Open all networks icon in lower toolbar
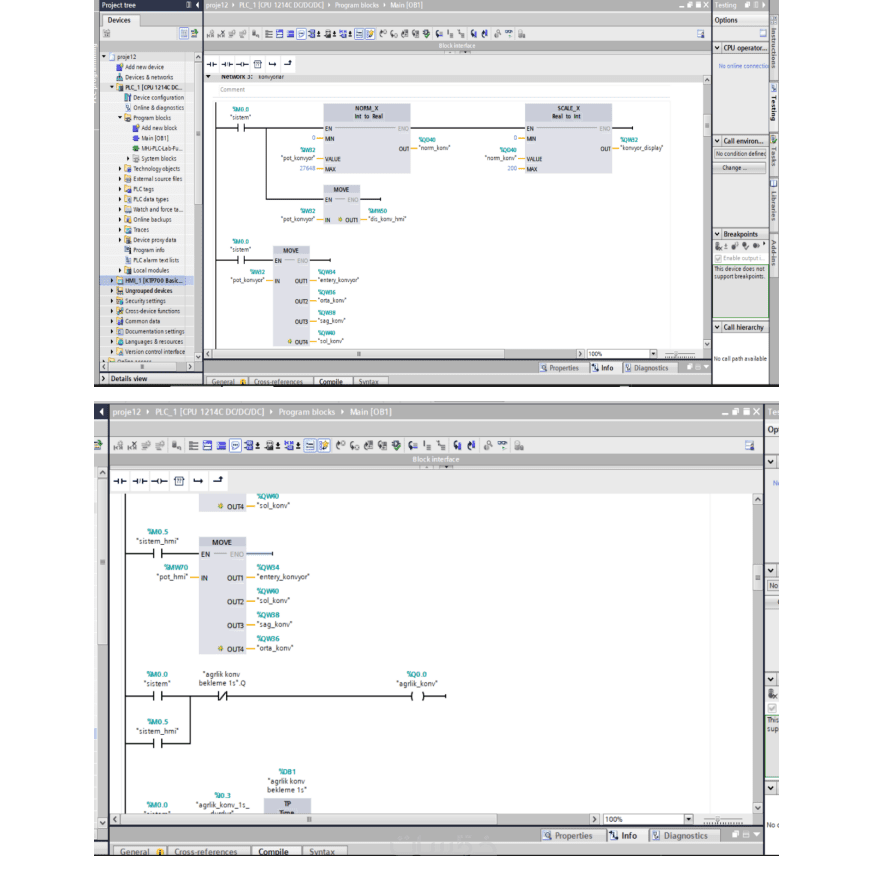This screenshot has height=873, width=888. pos(207,446)
